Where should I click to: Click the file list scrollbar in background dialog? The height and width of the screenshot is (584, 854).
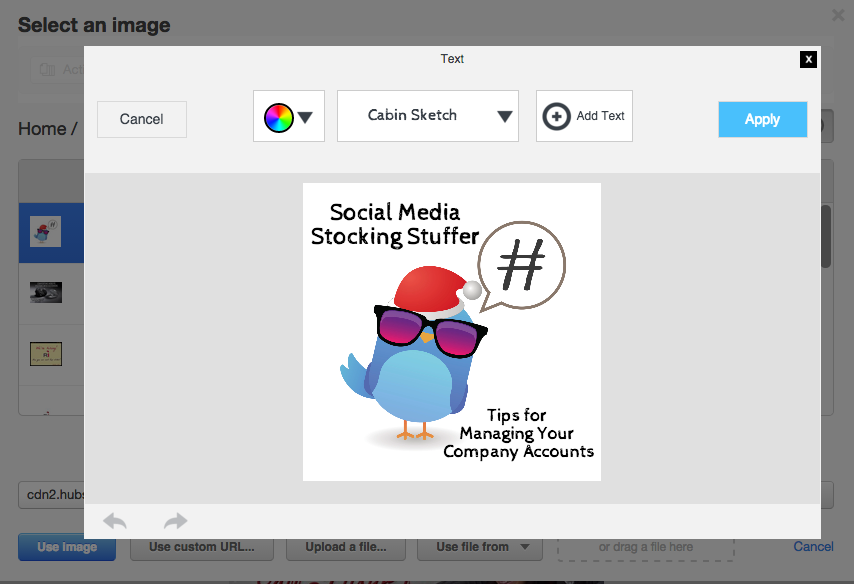[x=826, y=236]
